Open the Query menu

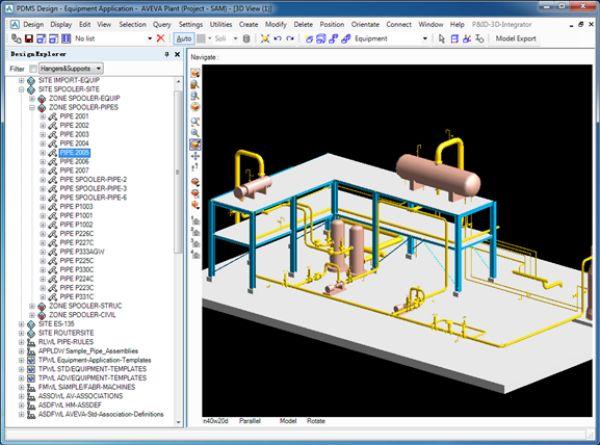[x=162, y=24]
